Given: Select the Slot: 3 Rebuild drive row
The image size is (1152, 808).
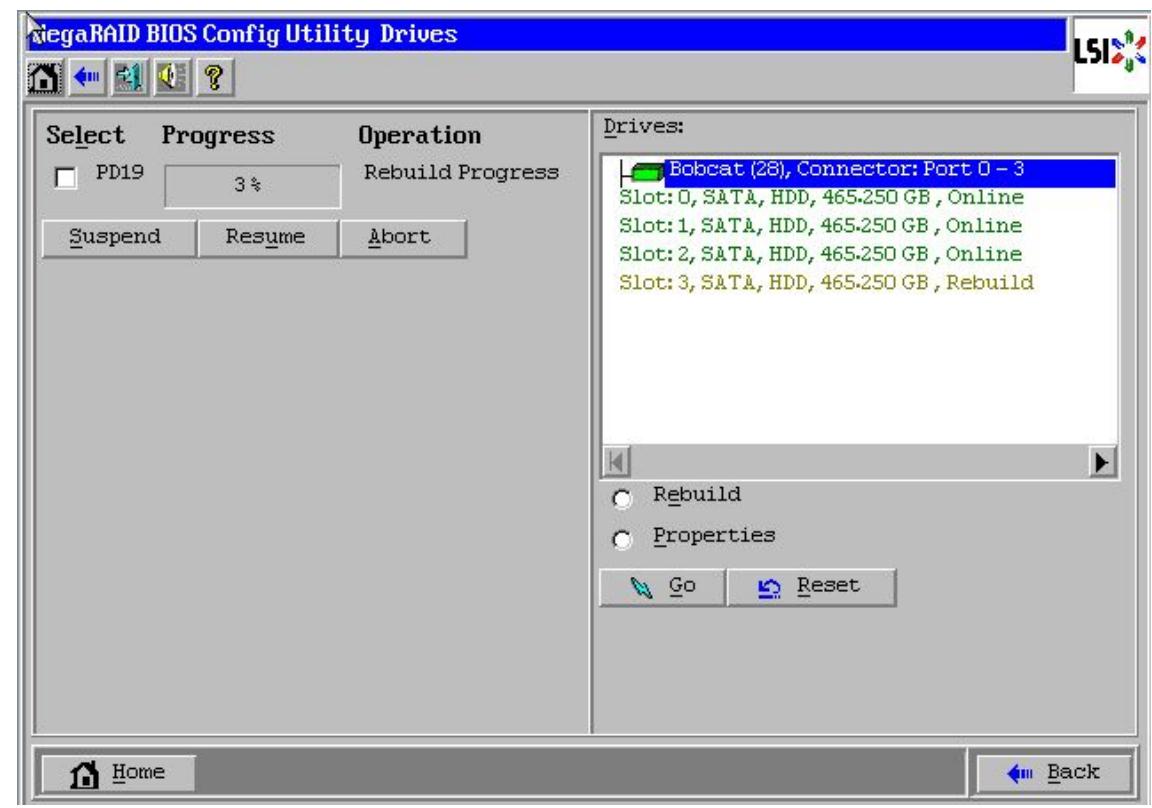Looking at the screenshot, I should tap(826, 283).
